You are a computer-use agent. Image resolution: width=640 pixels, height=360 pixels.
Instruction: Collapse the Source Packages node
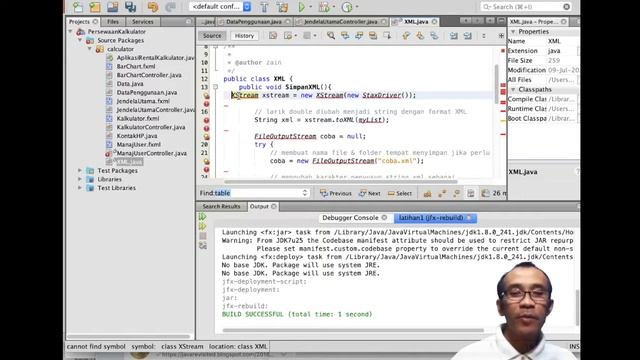click(x=80, y=40)
